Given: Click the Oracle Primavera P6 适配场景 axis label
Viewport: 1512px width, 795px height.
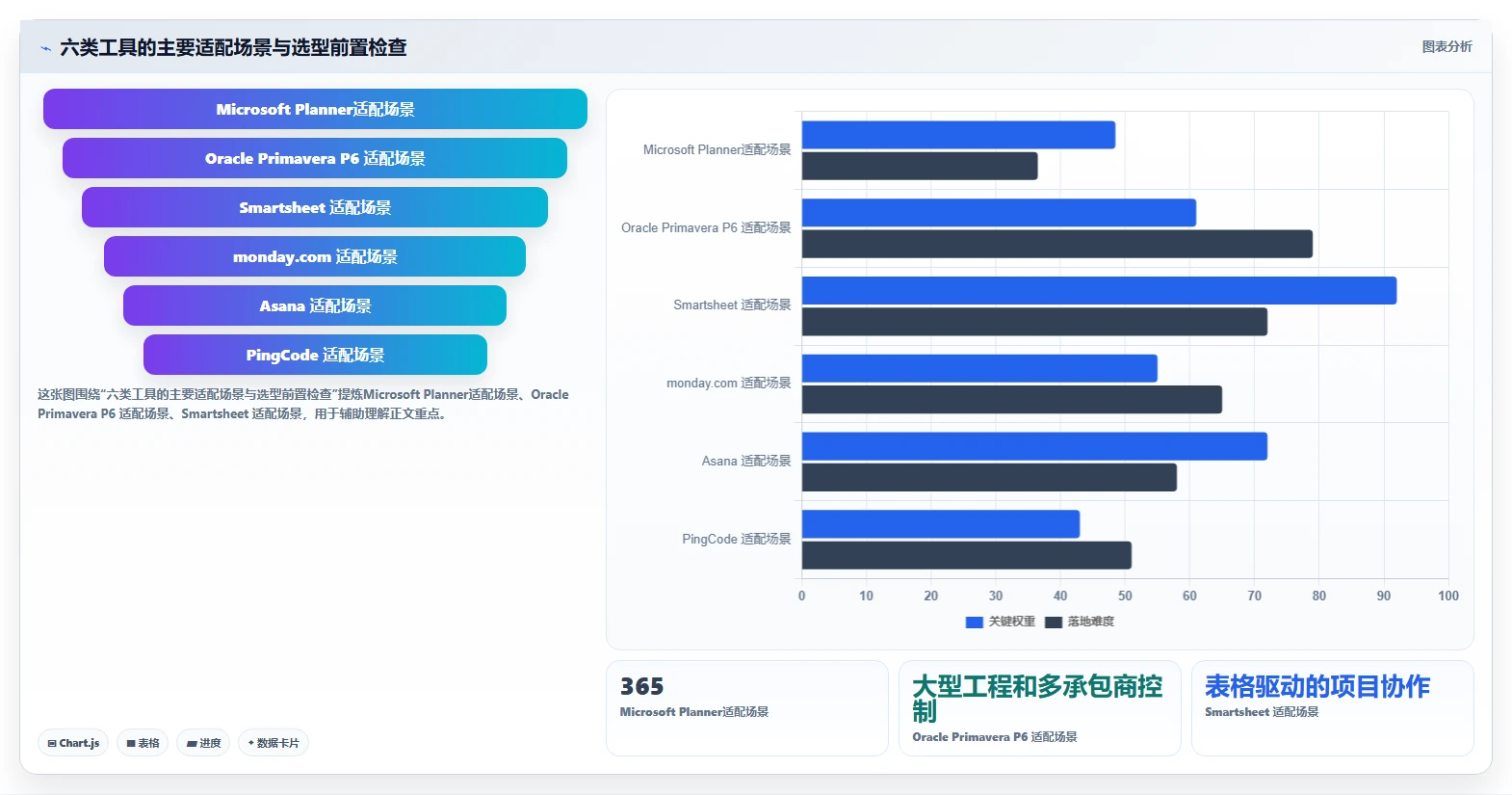Looking at the screenshot, I should click(706, 228).
